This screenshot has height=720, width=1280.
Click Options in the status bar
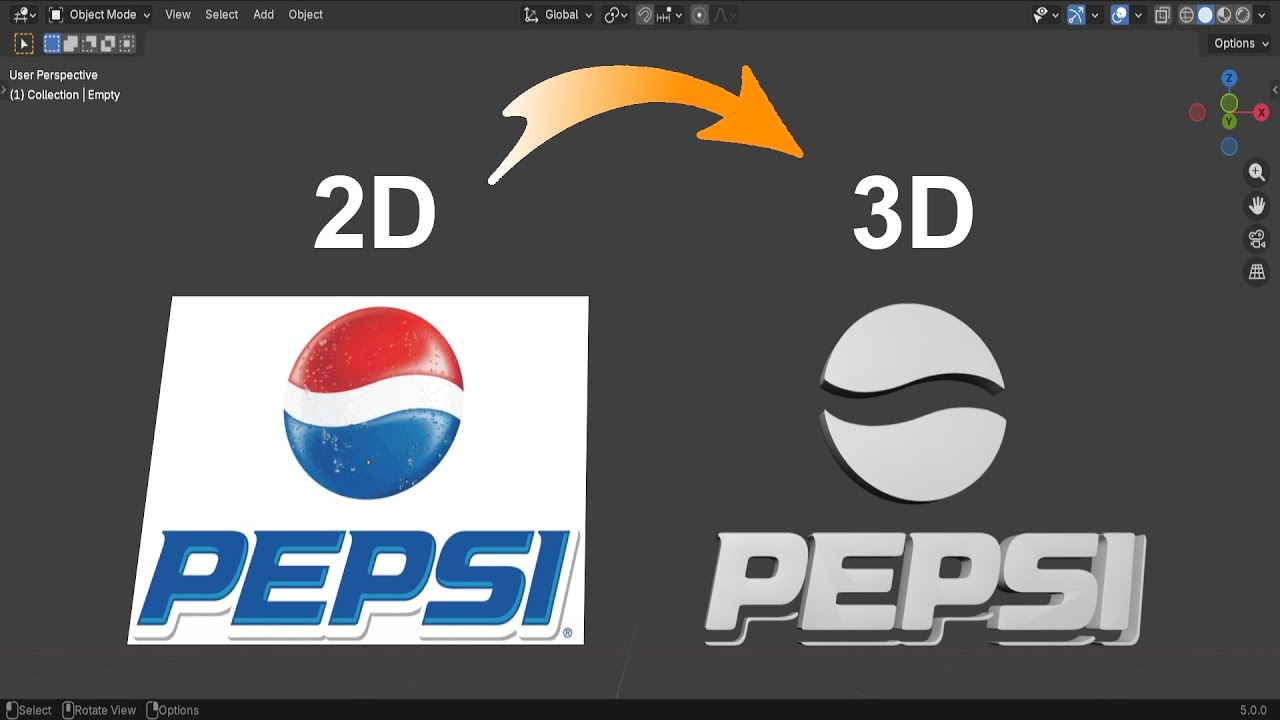point(172,710)
